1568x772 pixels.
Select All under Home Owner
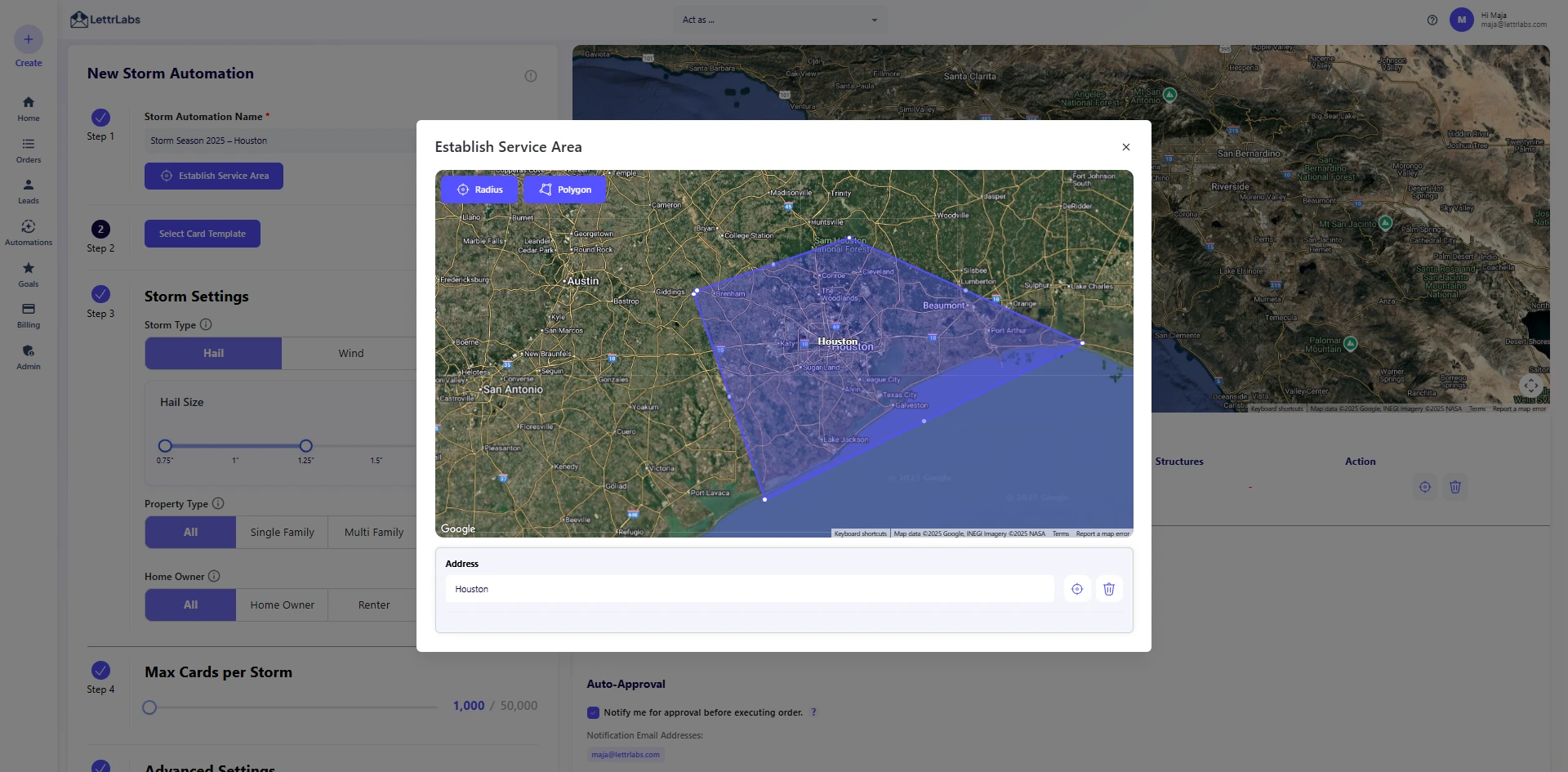(190, 605)
